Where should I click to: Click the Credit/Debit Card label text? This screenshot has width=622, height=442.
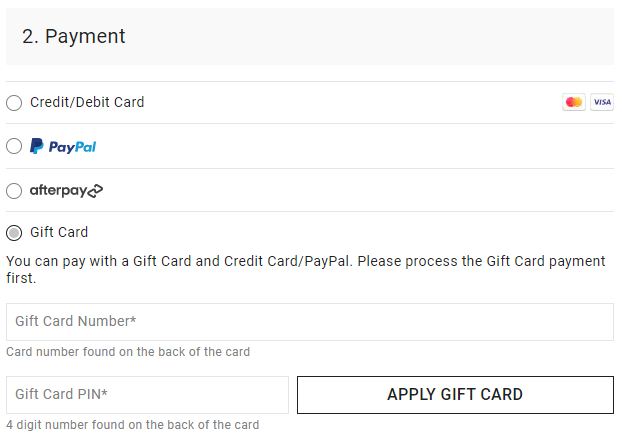tap(87, 102)
